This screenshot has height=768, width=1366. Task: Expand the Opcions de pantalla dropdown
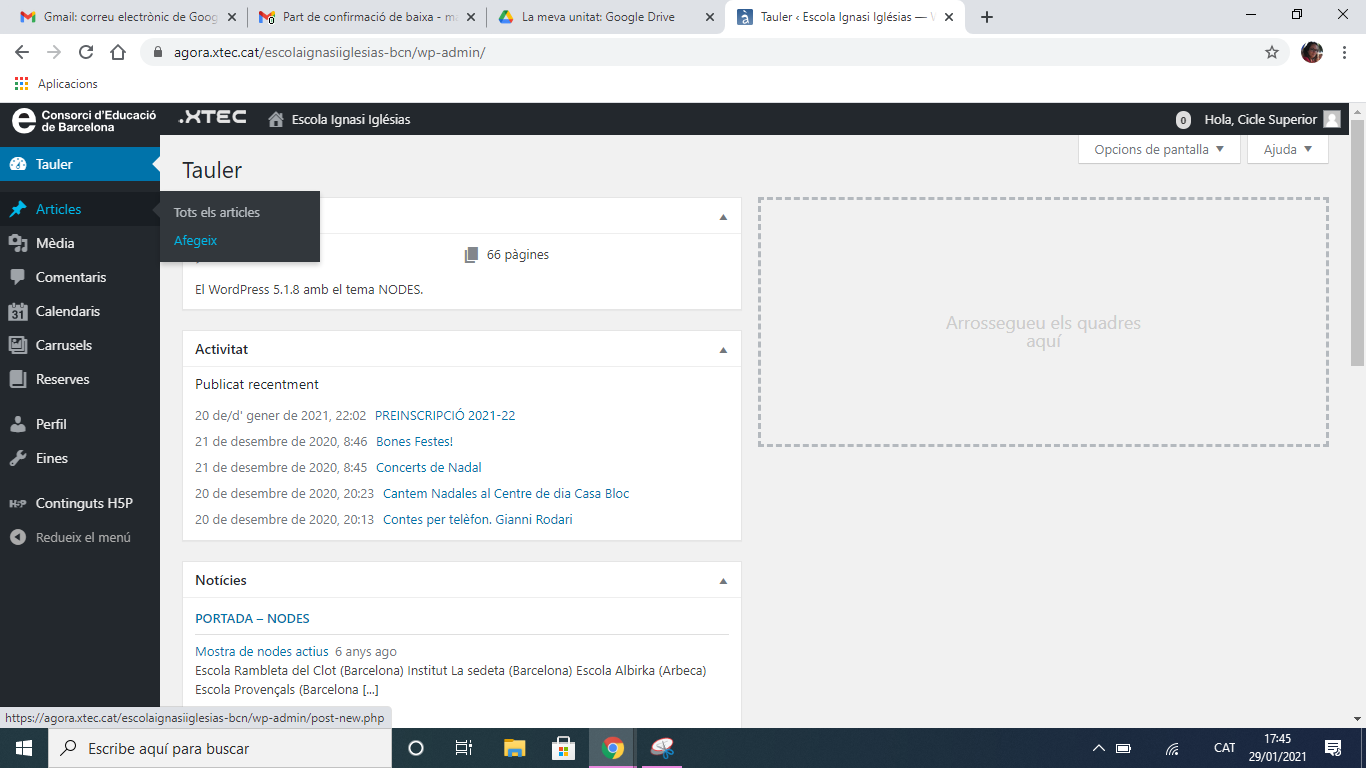click(1158, 150)
